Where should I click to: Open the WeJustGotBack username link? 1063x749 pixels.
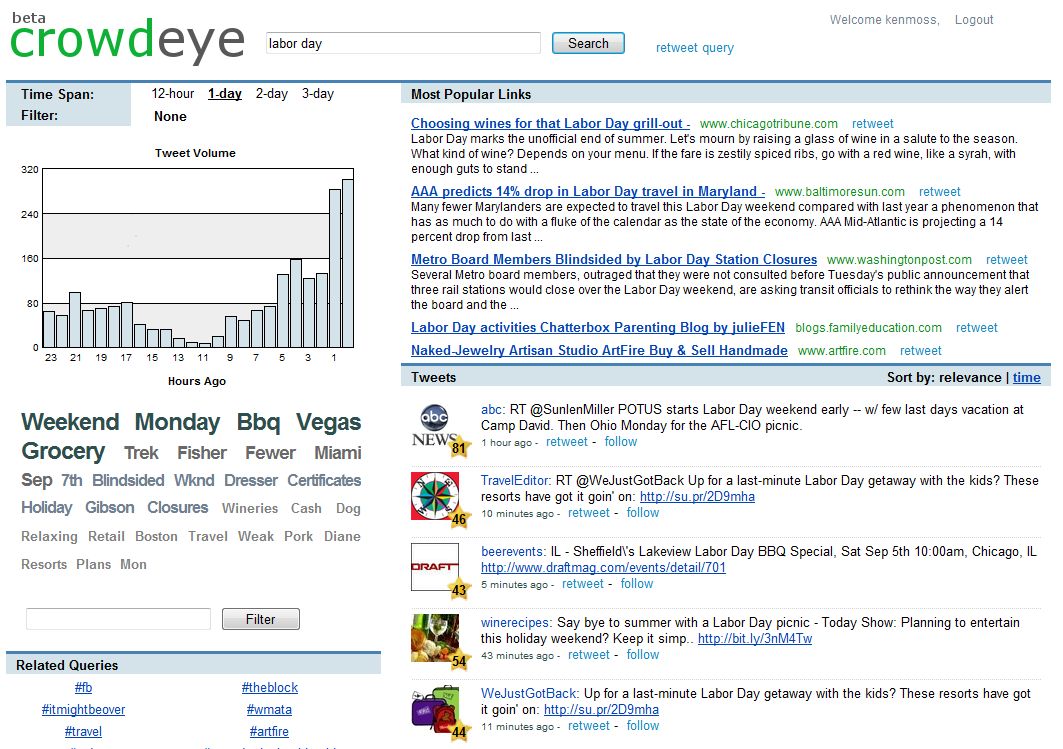[x=529, y=693]
